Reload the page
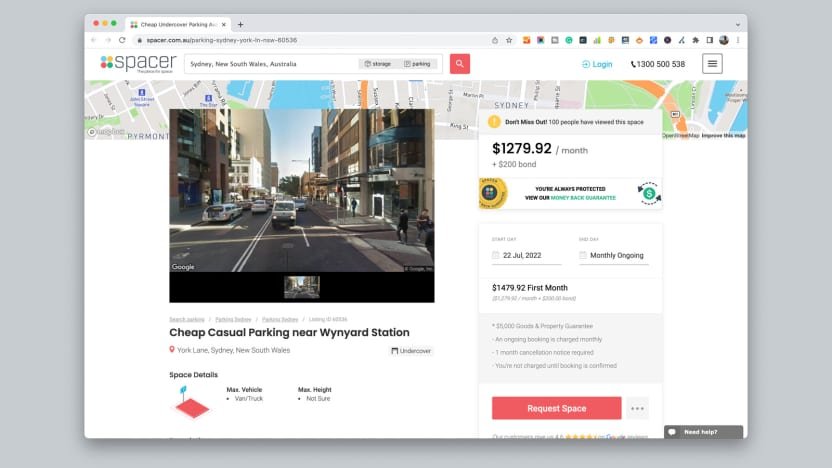Image resolution: width=832 pixels, height=468 pixels. (x=122, y=40)
